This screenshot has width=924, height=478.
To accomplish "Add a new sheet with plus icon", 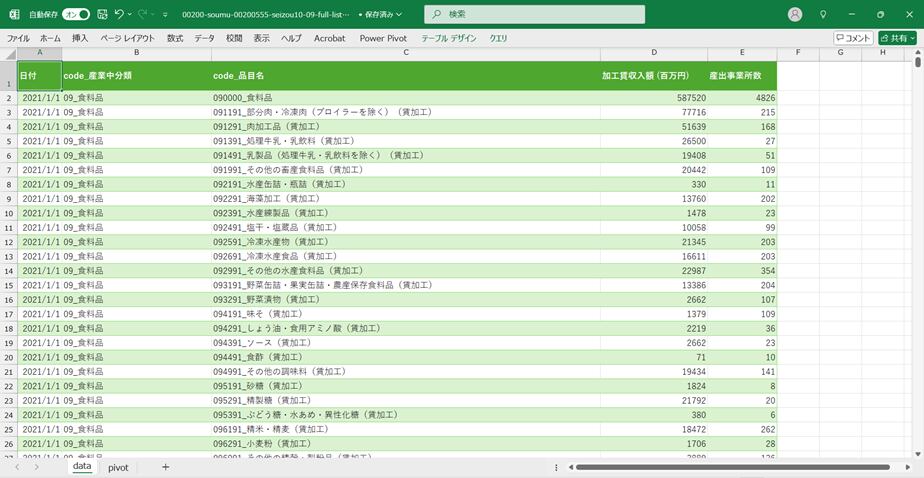I will point(166,467).
